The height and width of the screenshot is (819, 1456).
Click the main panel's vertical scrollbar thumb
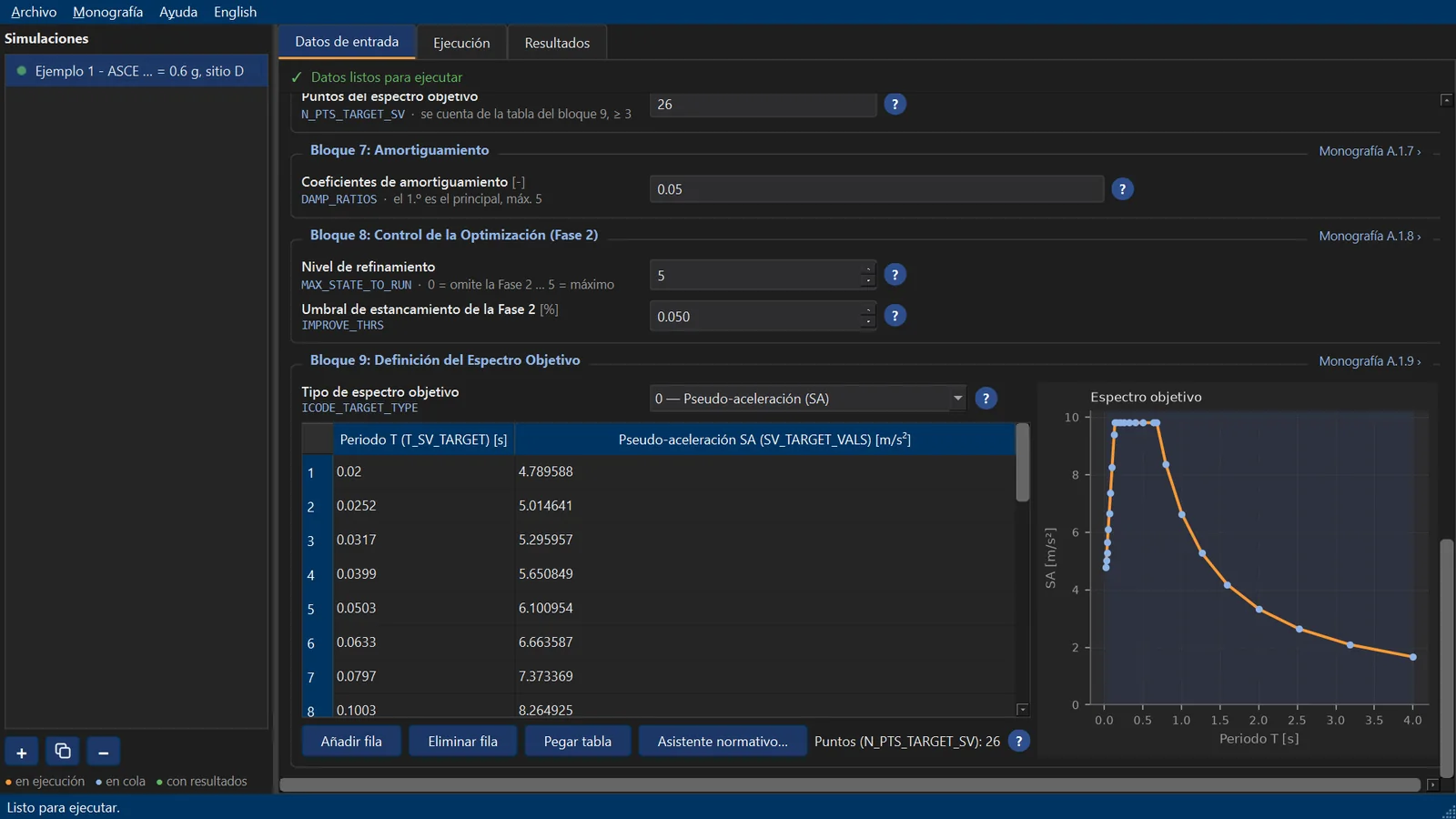point(1447,659)
